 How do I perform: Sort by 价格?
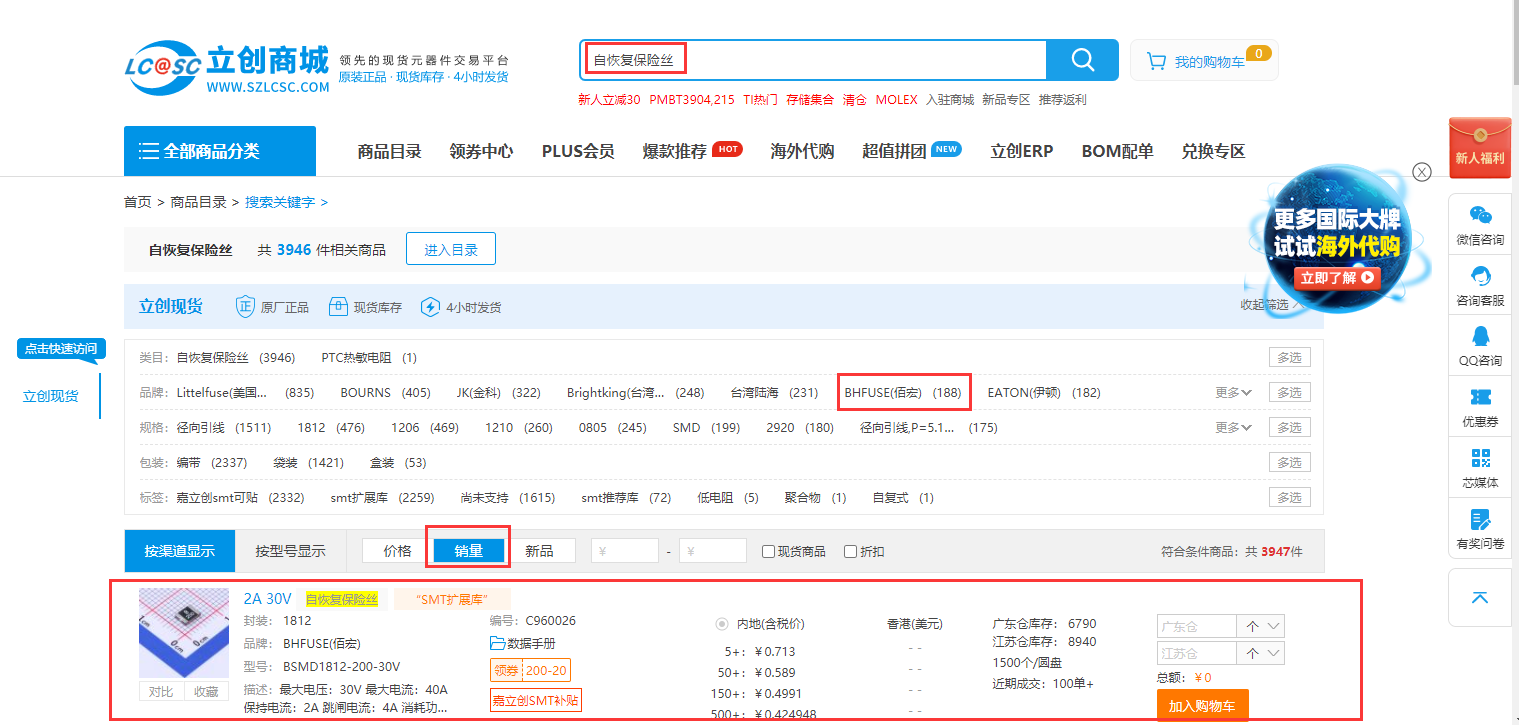397,551
